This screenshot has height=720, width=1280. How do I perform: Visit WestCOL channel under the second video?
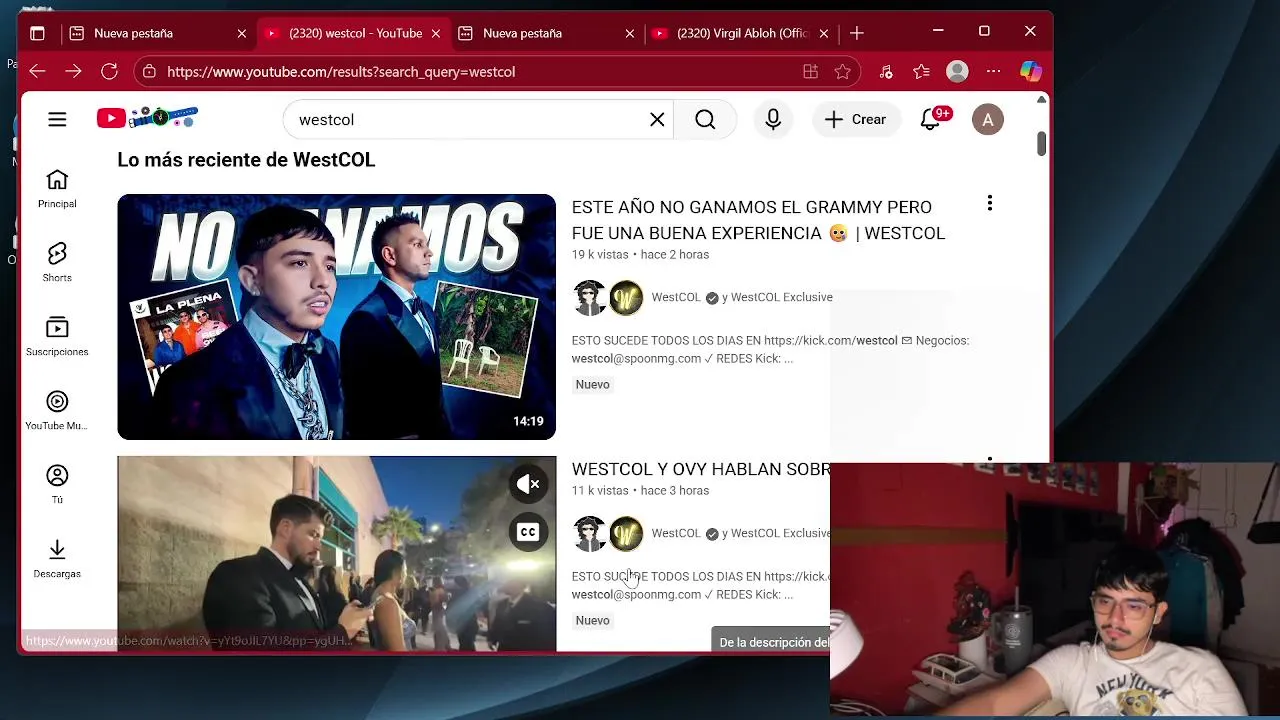point(676,533)
